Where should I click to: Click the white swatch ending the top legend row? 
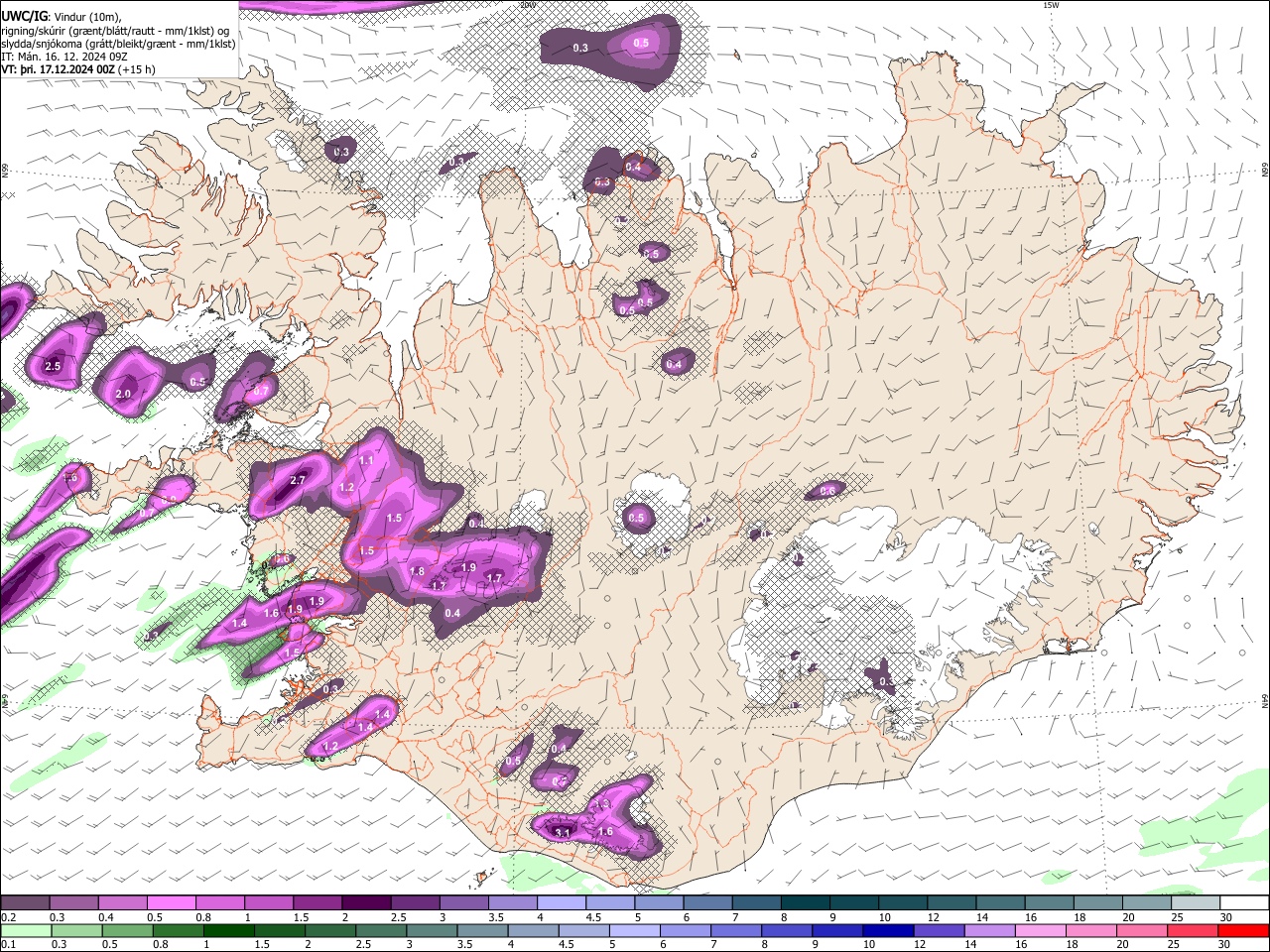click(x=1245, y=903)
